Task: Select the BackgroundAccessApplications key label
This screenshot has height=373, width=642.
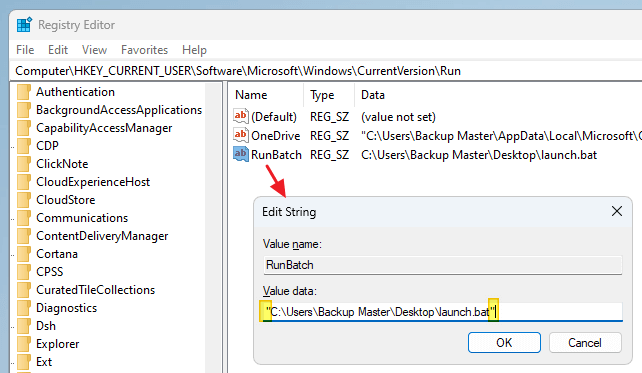Action: 119,110
